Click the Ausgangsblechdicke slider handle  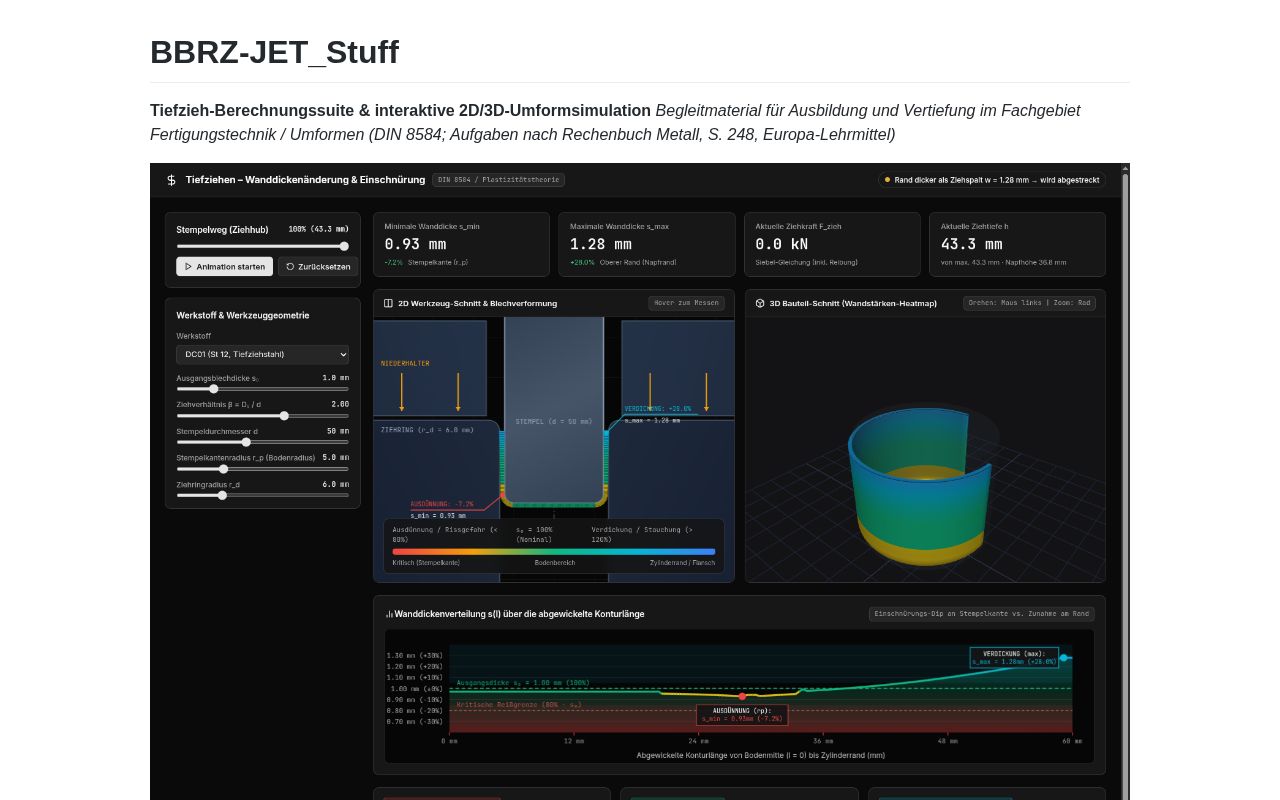[x=214, y=389]
